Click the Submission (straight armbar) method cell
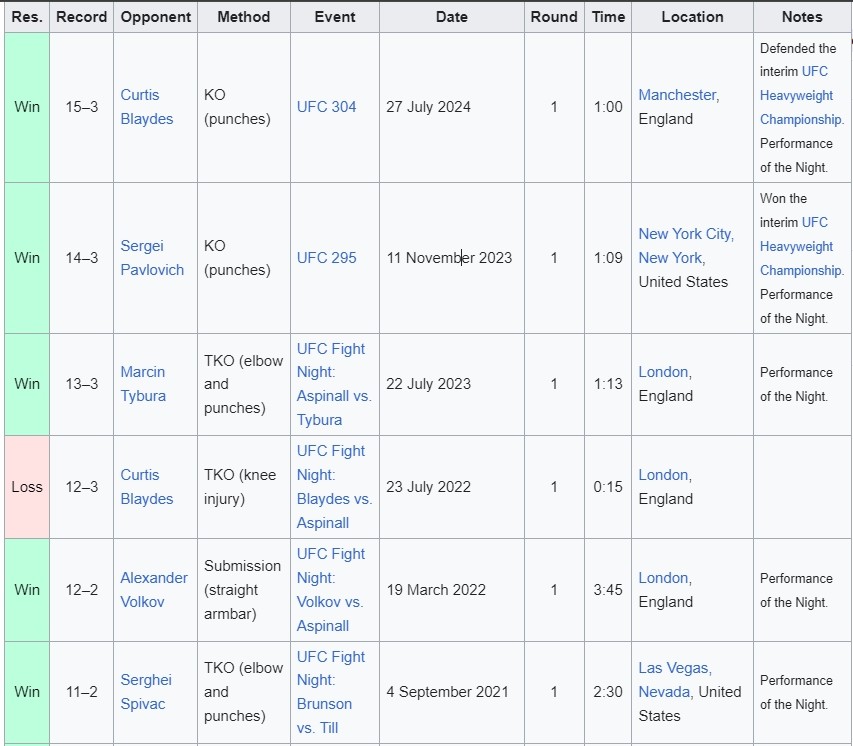This screenshot has width=853, height=746. [244, 590]
